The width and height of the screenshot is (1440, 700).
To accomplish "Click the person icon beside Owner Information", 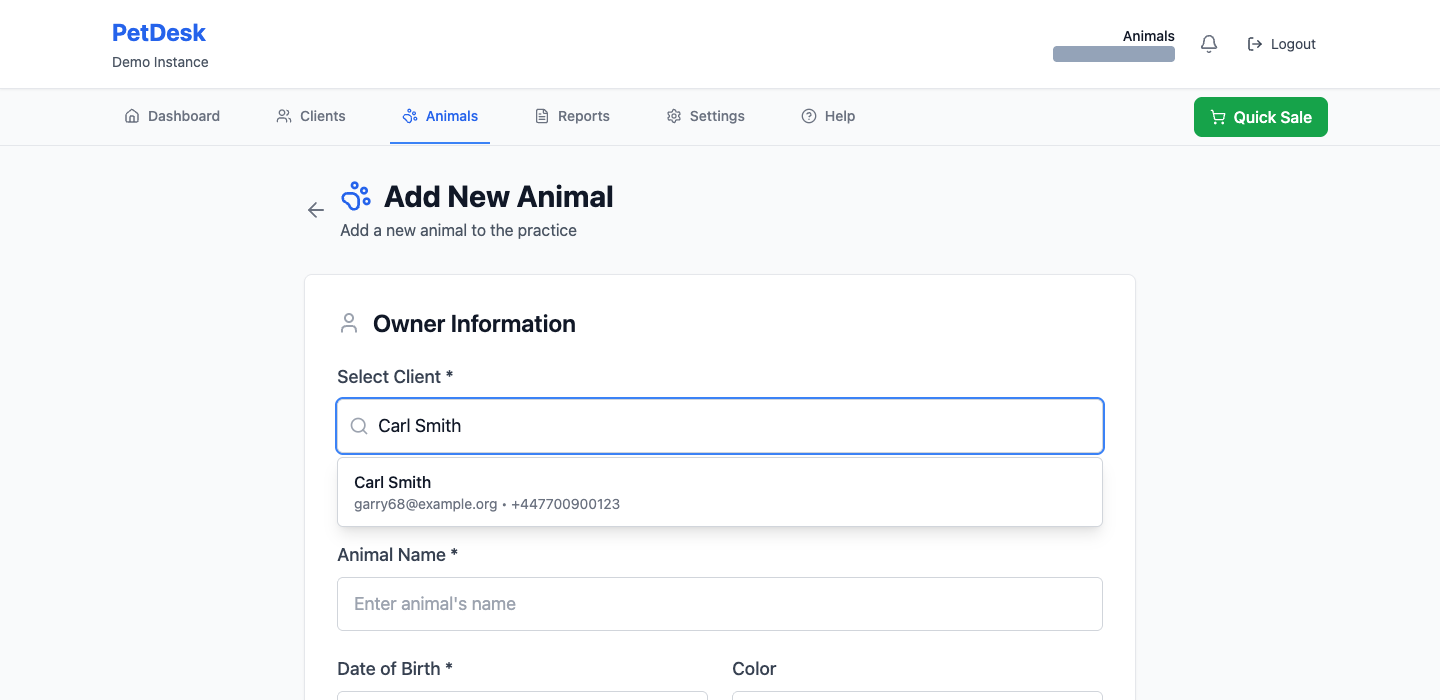I will coord(349,324).
